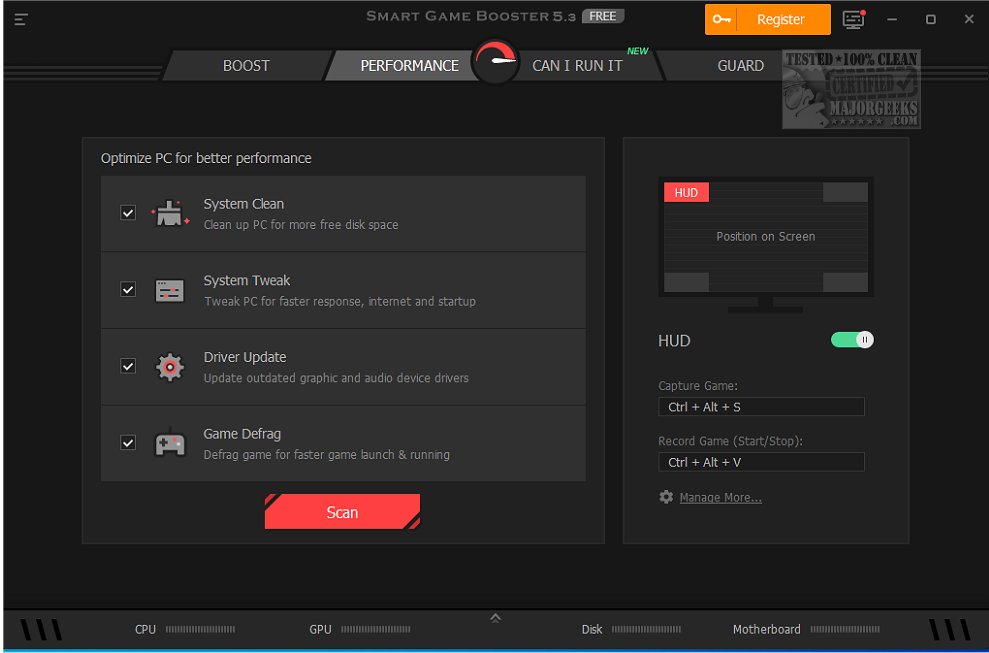Click the orange Register button
This screenshot has height=653, width=989.
(768, 20)
